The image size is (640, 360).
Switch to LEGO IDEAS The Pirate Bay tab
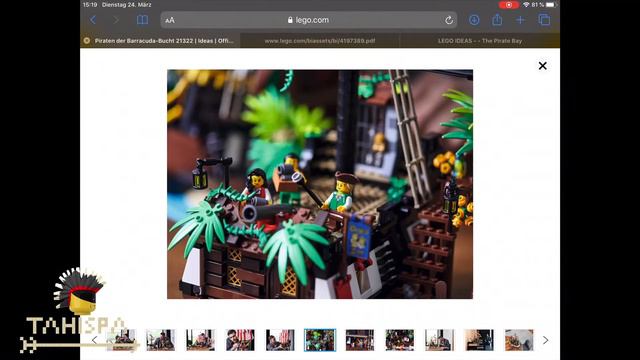(480, 41)
